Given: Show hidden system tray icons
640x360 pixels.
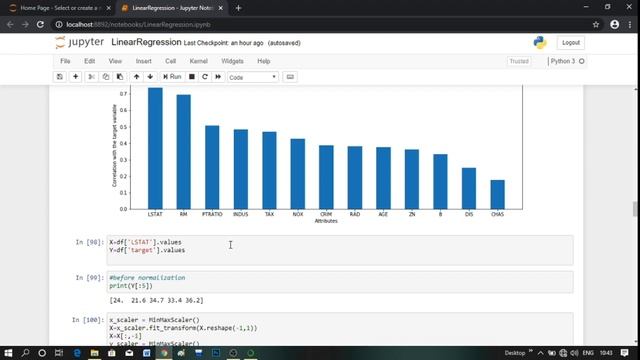Looking at the screenshot, I should [x=540, y=353].
